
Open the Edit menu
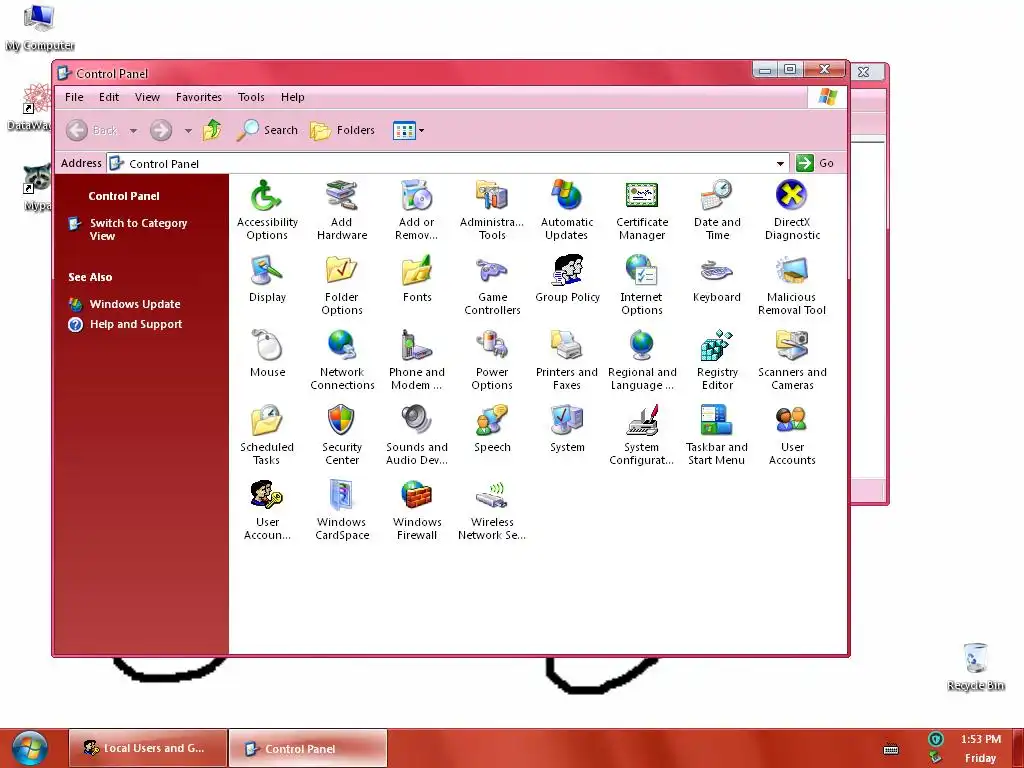[x=108, y=97]
